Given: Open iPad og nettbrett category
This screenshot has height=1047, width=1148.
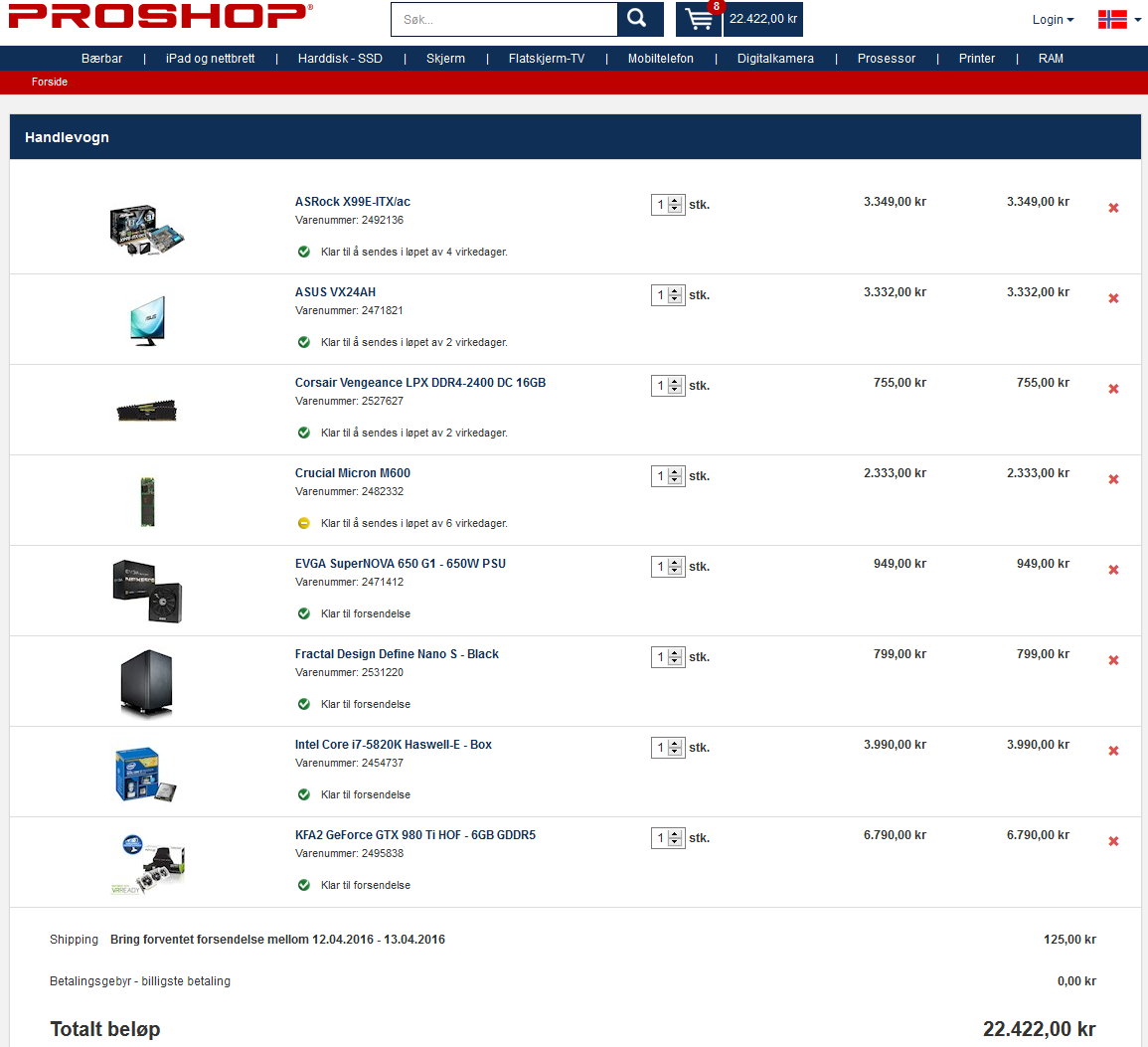Looking at the screenshot, I should click(210, 58).
